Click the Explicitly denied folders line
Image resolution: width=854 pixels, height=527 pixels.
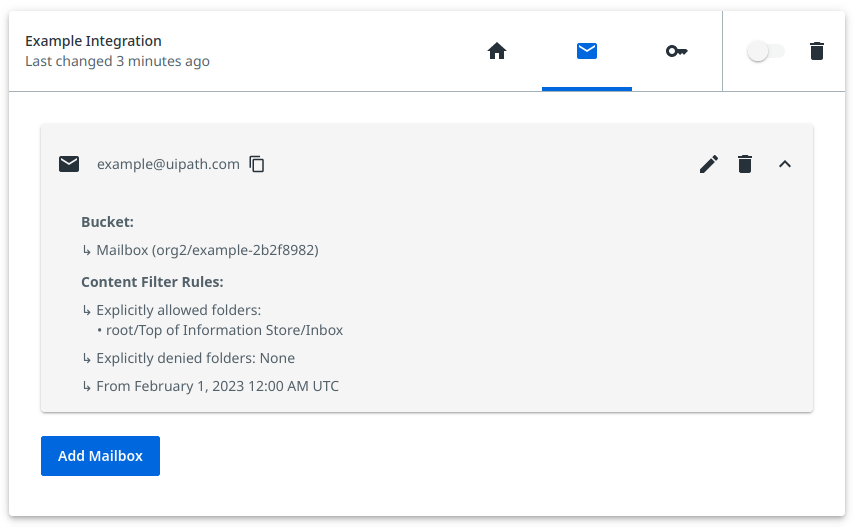click(x=195, y=358)
